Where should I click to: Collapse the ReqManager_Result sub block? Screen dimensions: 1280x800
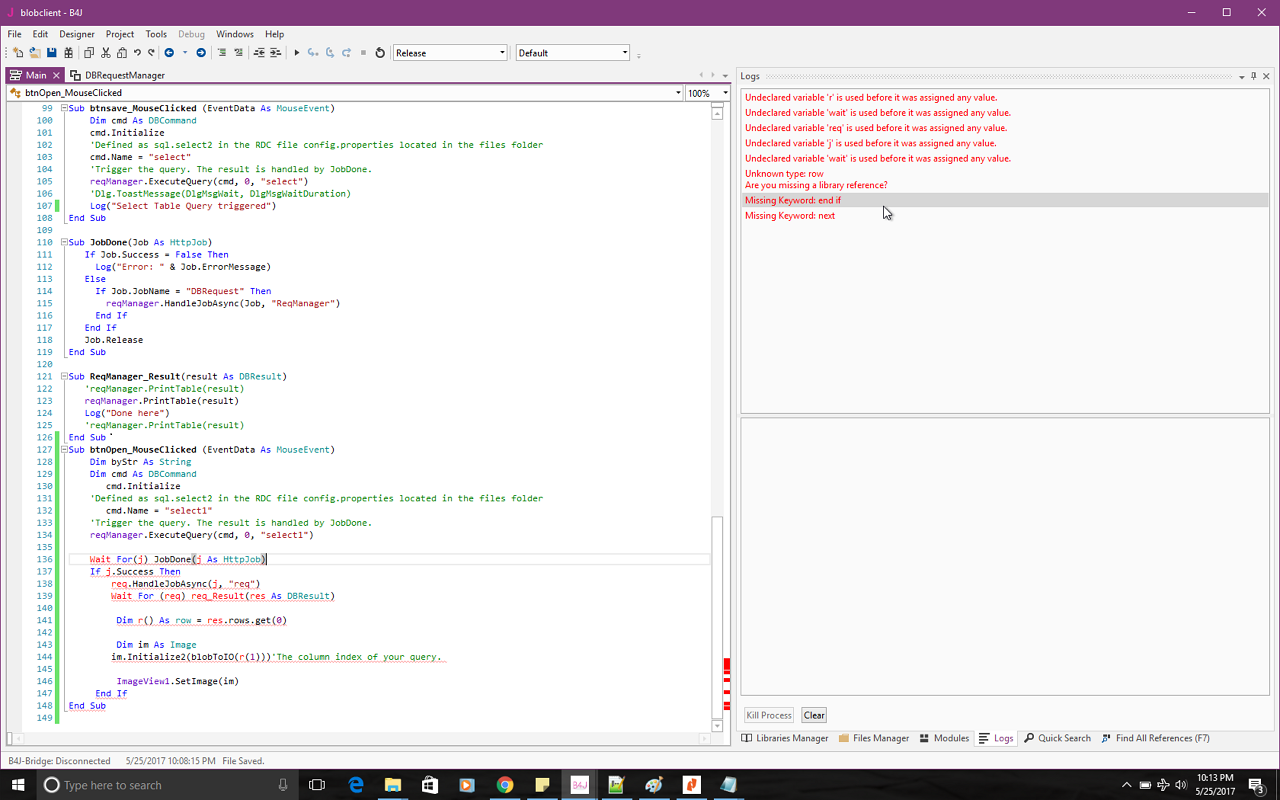[x=65, y=377]
